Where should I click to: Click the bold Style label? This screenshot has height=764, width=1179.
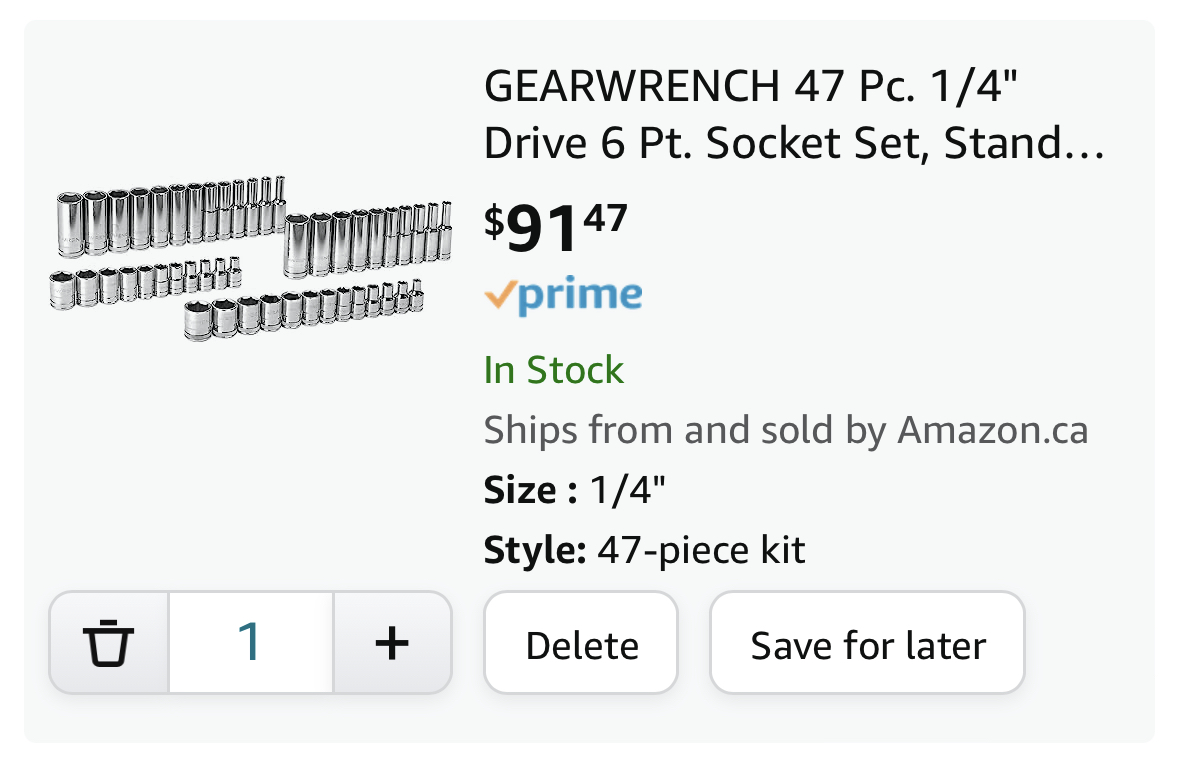click(534, 550)
